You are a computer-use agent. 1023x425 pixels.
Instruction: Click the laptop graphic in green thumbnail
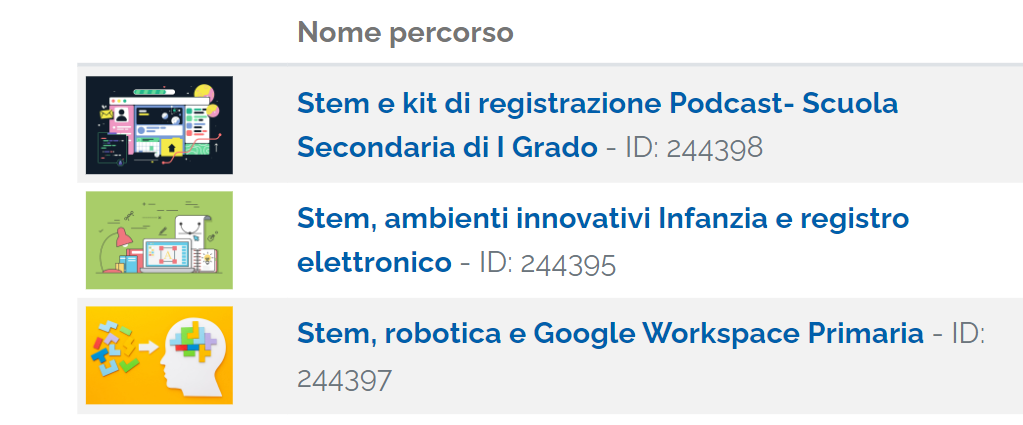point(168,256)
